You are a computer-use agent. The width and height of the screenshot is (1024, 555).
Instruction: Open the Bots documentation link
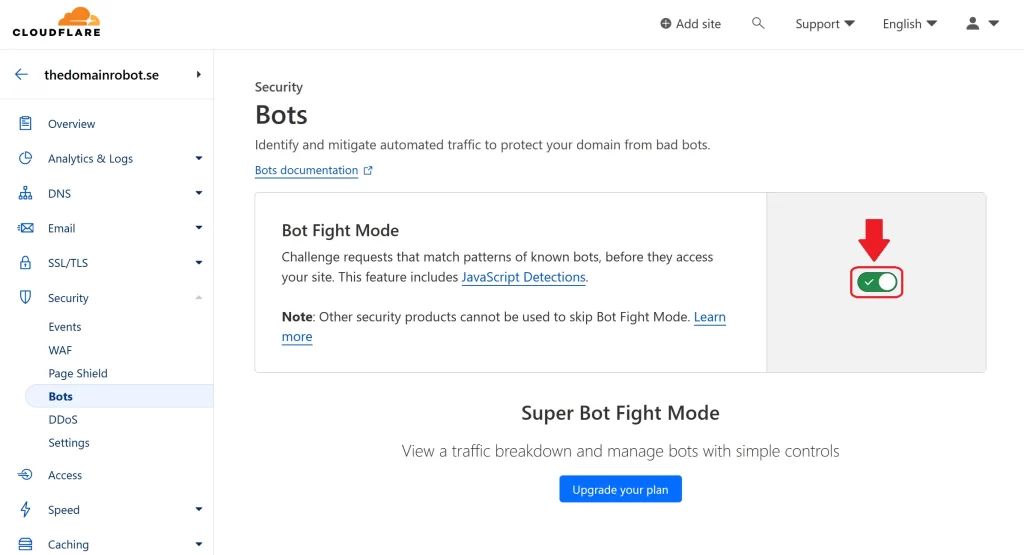[306, 170]
